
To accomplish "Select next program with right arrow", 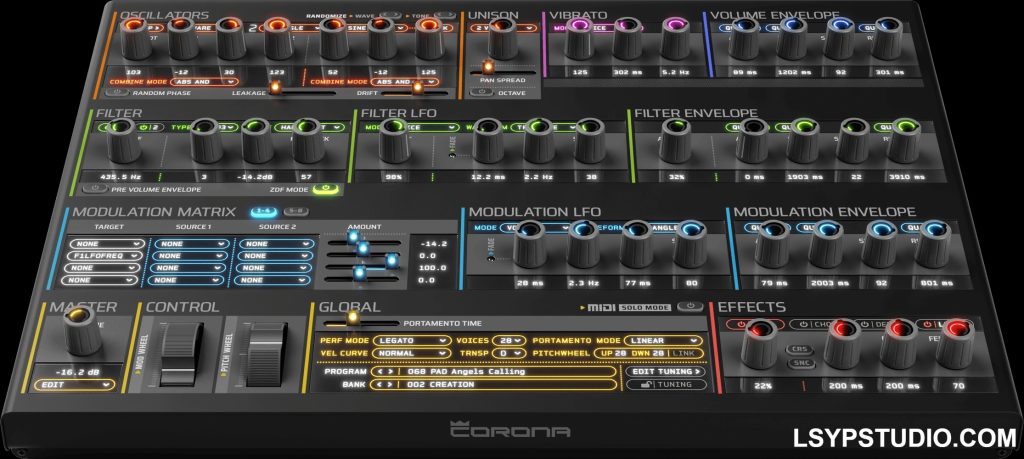I will point(389,372).
